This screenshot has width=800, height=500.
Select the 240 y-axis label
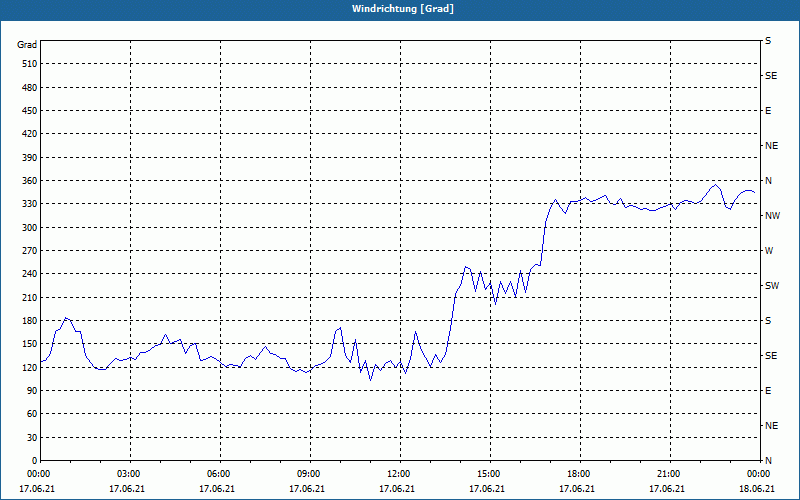(x=30, y=274)
